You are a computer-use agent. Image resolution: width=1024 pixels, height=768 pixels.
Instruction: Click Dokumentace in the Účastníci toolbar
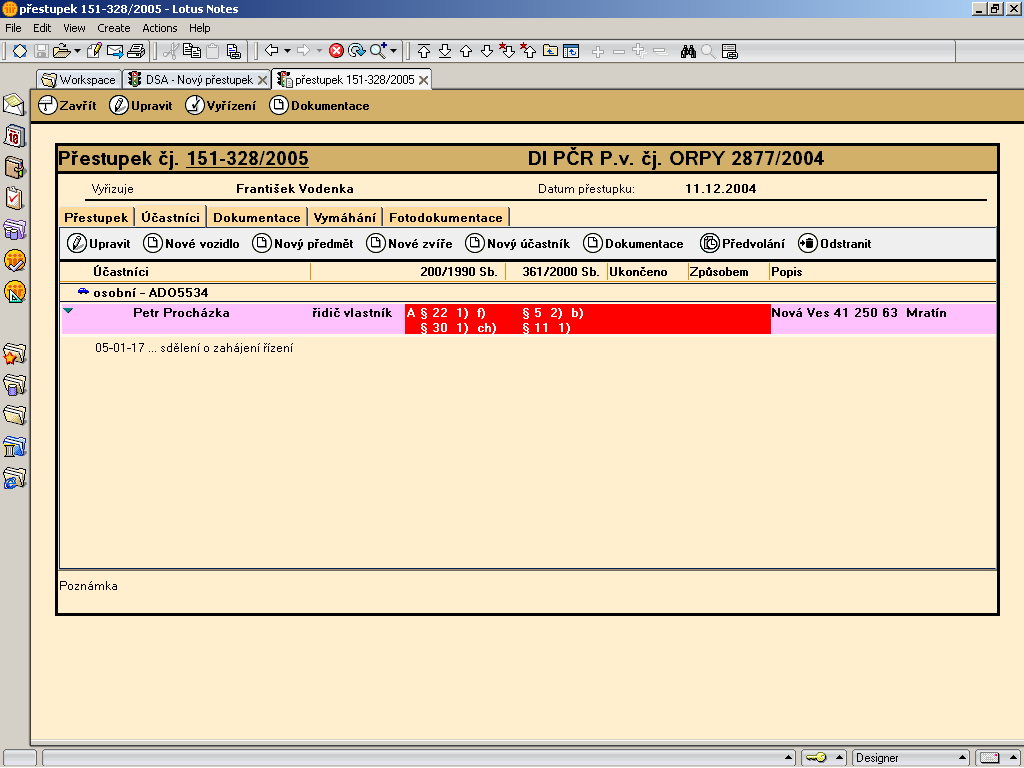click(x=633, y=244)
